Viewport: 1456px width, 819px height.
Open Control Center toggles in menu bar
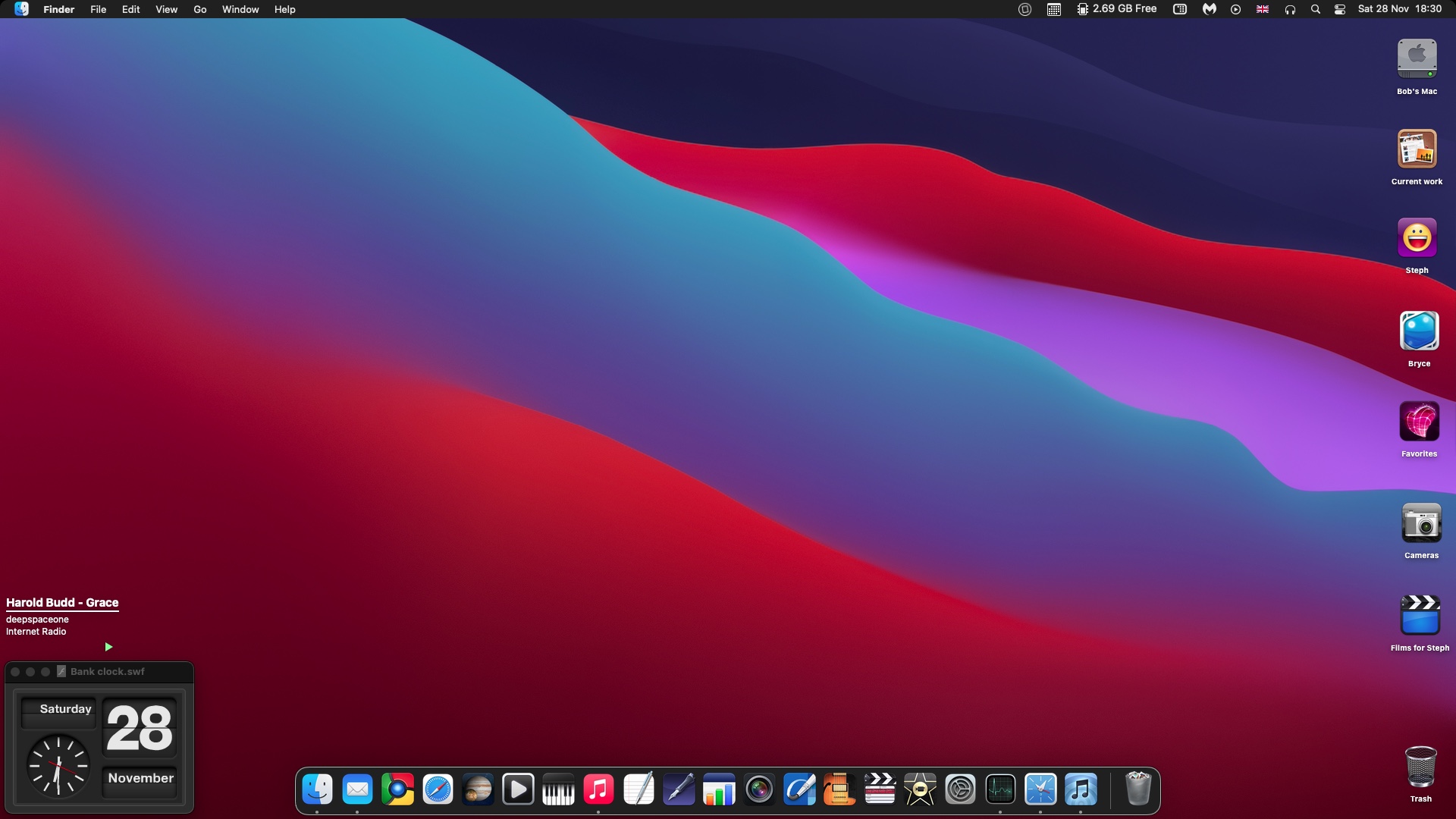pos(1340,9)
